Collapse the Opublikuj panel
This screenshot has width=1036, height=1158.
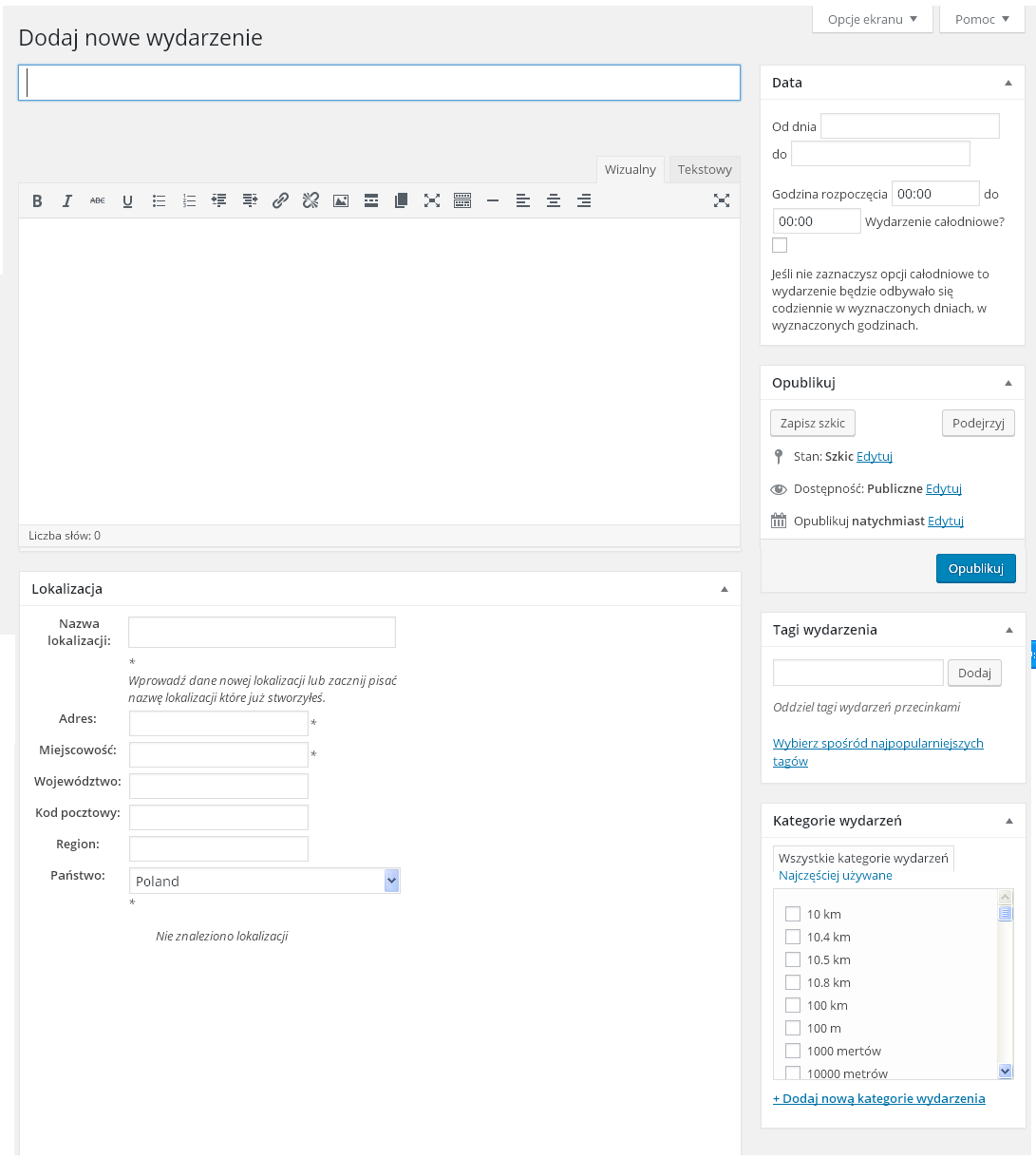[1008, 383]
